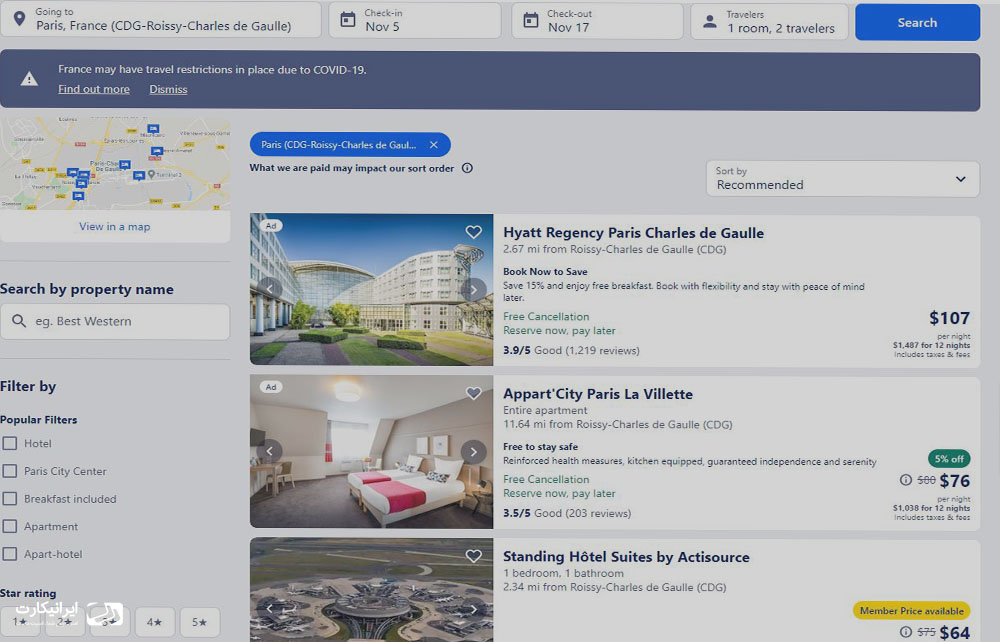The image size is (1000, 642).
Task: Open the Check-in Nov 5 date picker
Action: [x=415, y=20]
